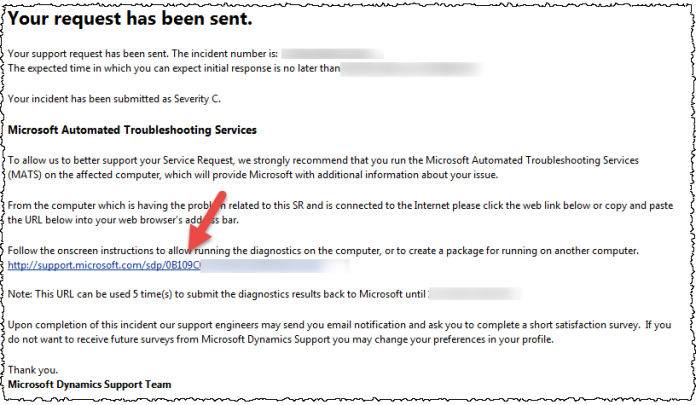The width and height of the screenshot is (696, 405).
Task: Click the blurred URL expiration date
Action: click(x=475, y=294)
